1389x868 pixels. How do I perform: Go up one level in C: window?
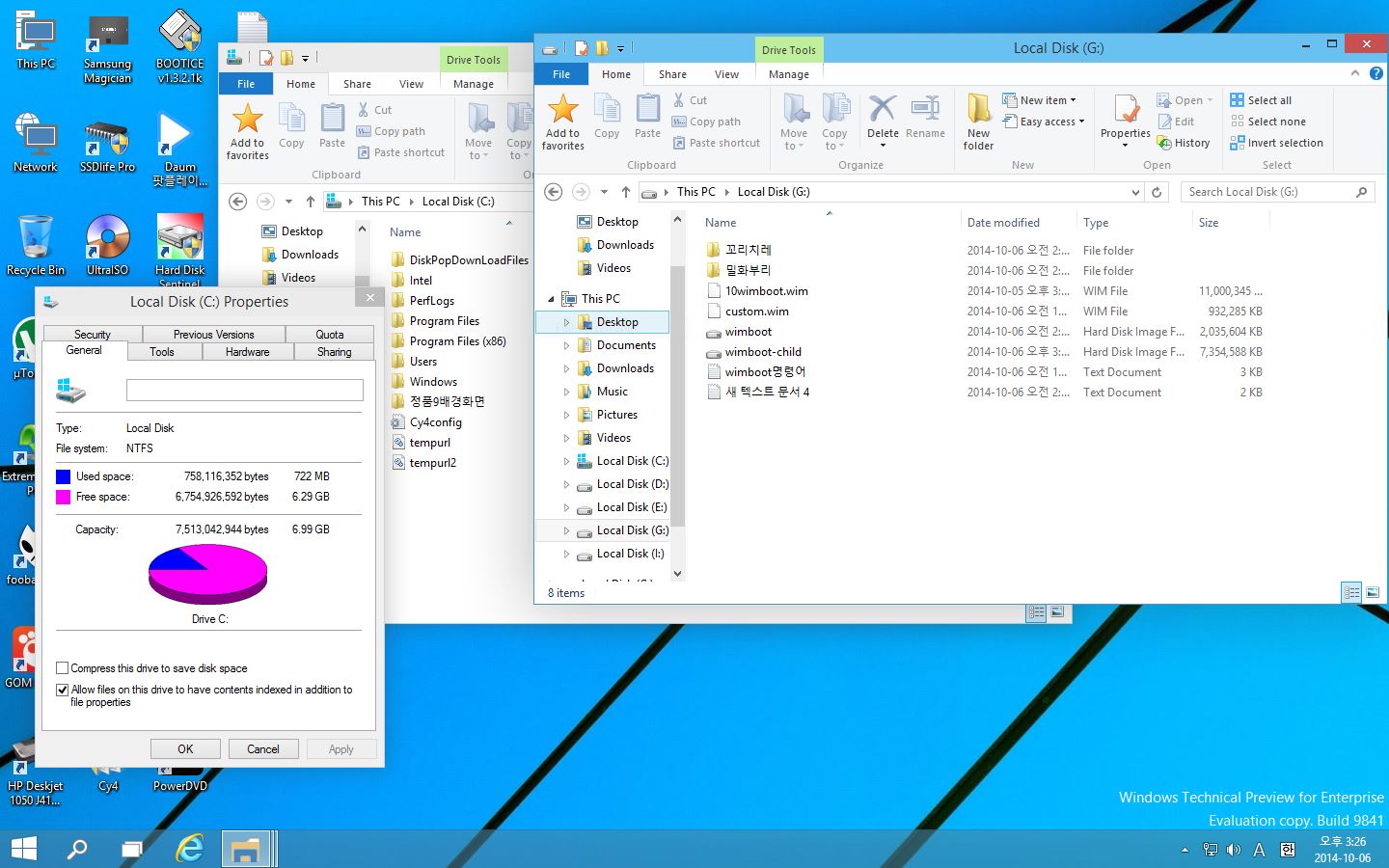(x=310, y=202)
